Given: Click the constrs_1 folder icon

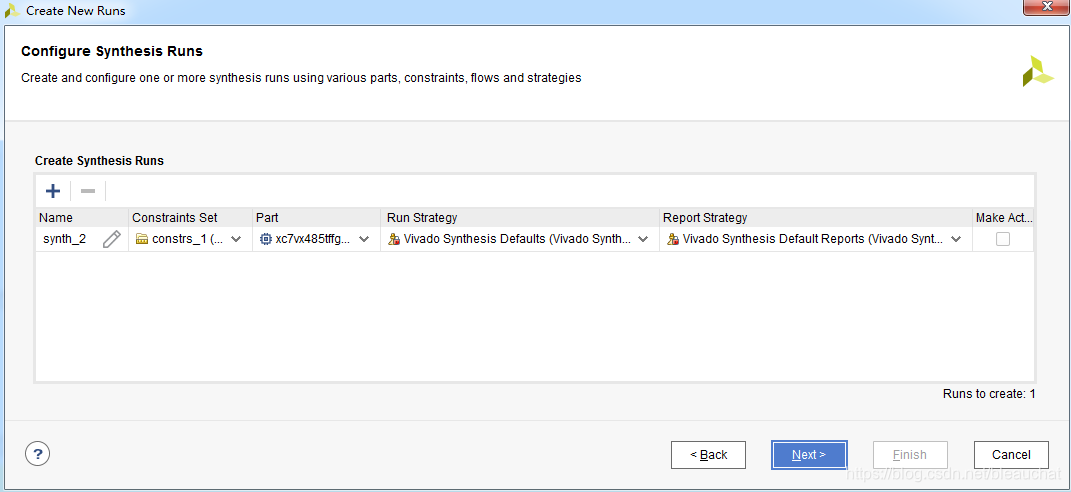Looking at the screenshot, I should (x=142, y=239).
